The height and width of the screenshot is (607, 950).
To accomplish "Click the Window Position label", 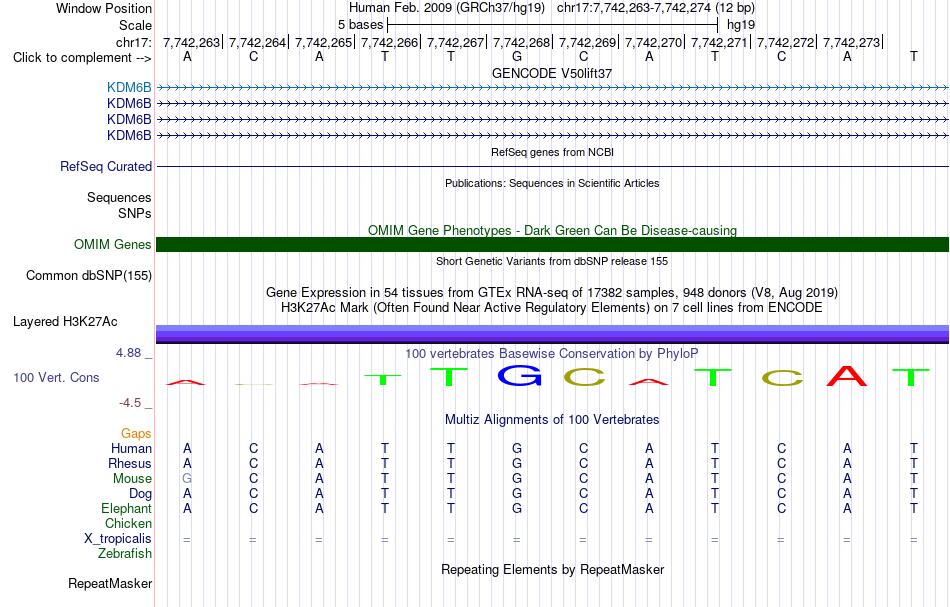I will (104, 8).
